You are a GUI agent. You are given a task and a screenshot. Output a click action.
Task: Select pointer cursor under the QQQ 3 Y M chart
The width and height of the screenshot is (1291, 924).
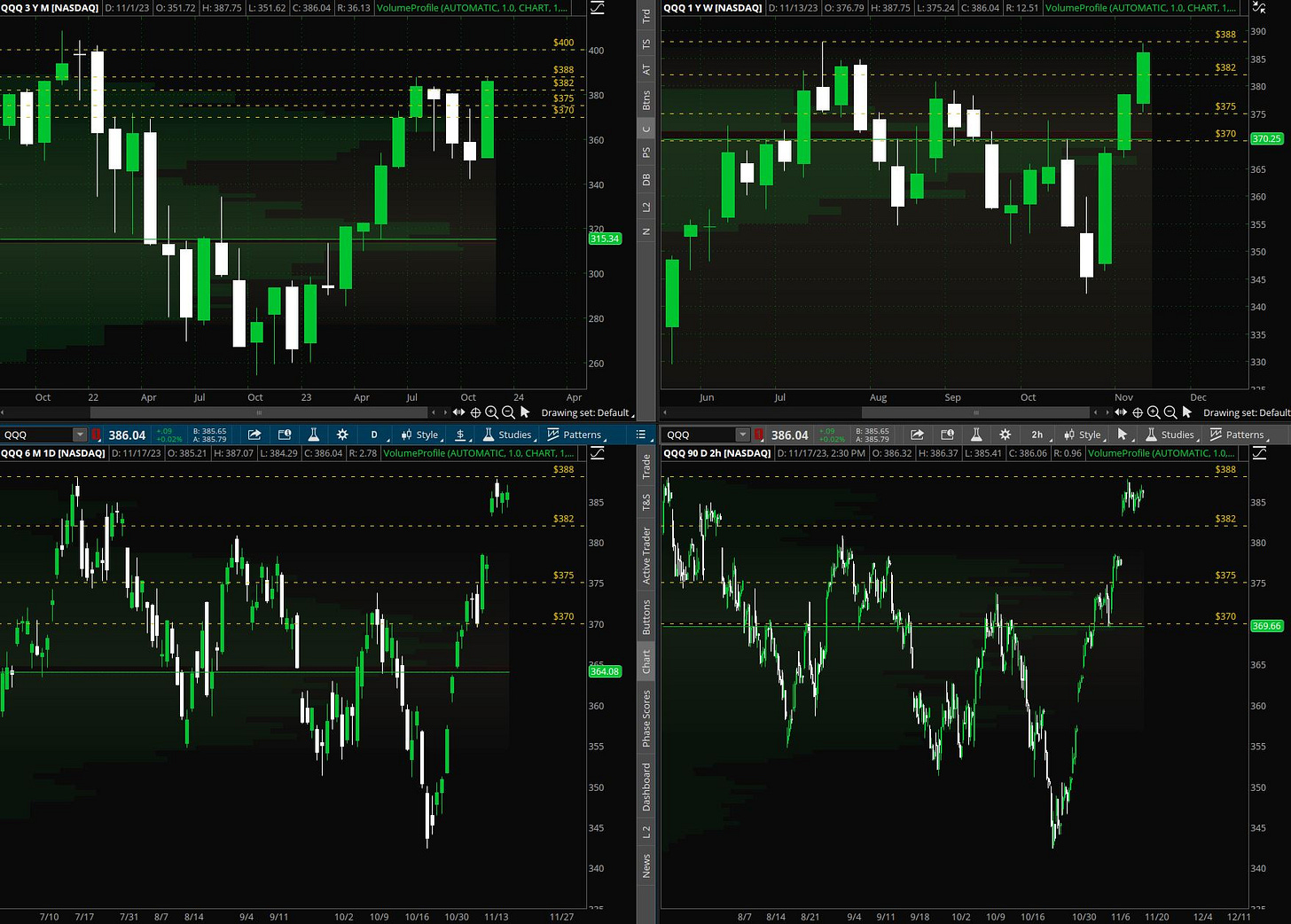click(x=525, y=412)
